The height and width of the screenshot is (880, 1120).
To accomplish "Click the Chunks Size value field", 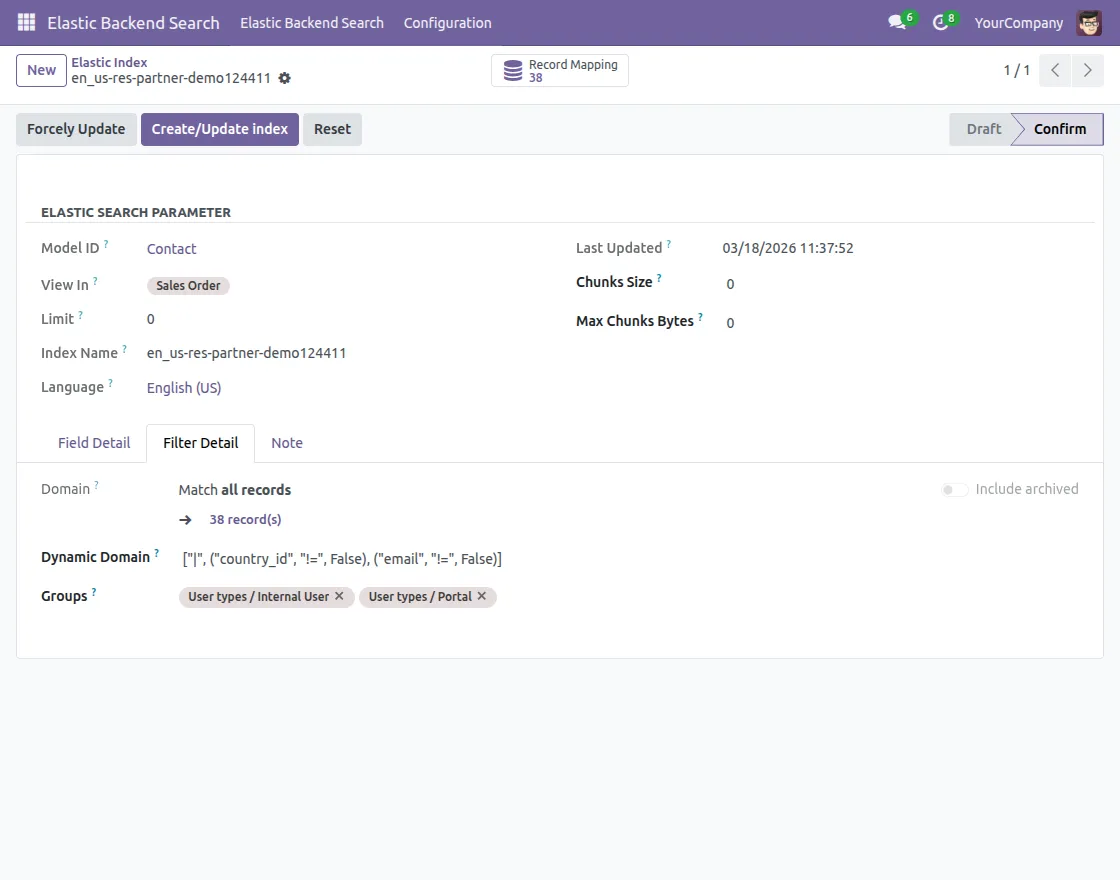I will point(730,284).
